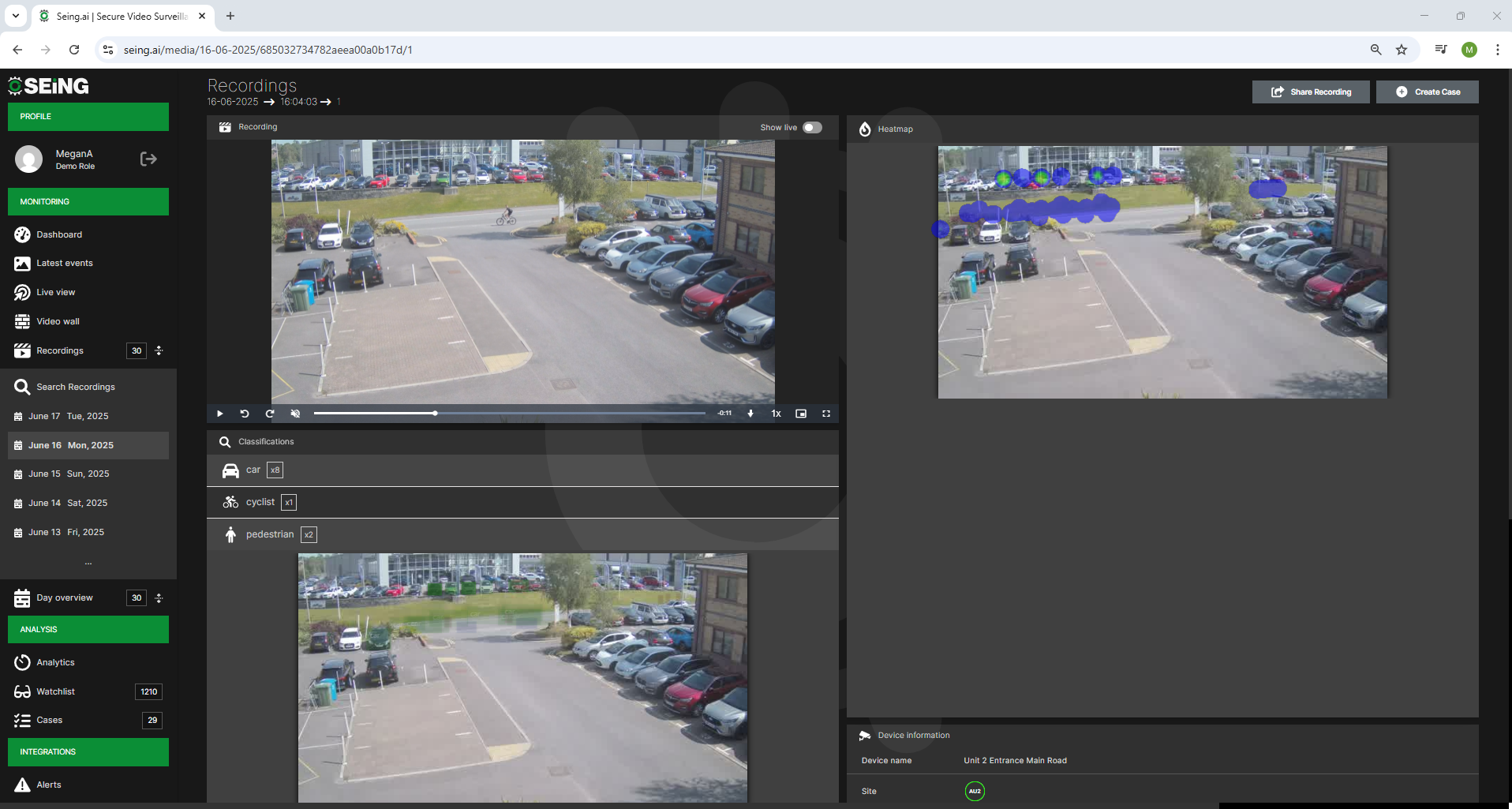Collapse the pedestrian classification row
1512x809 pixels.
coord(522,534)
